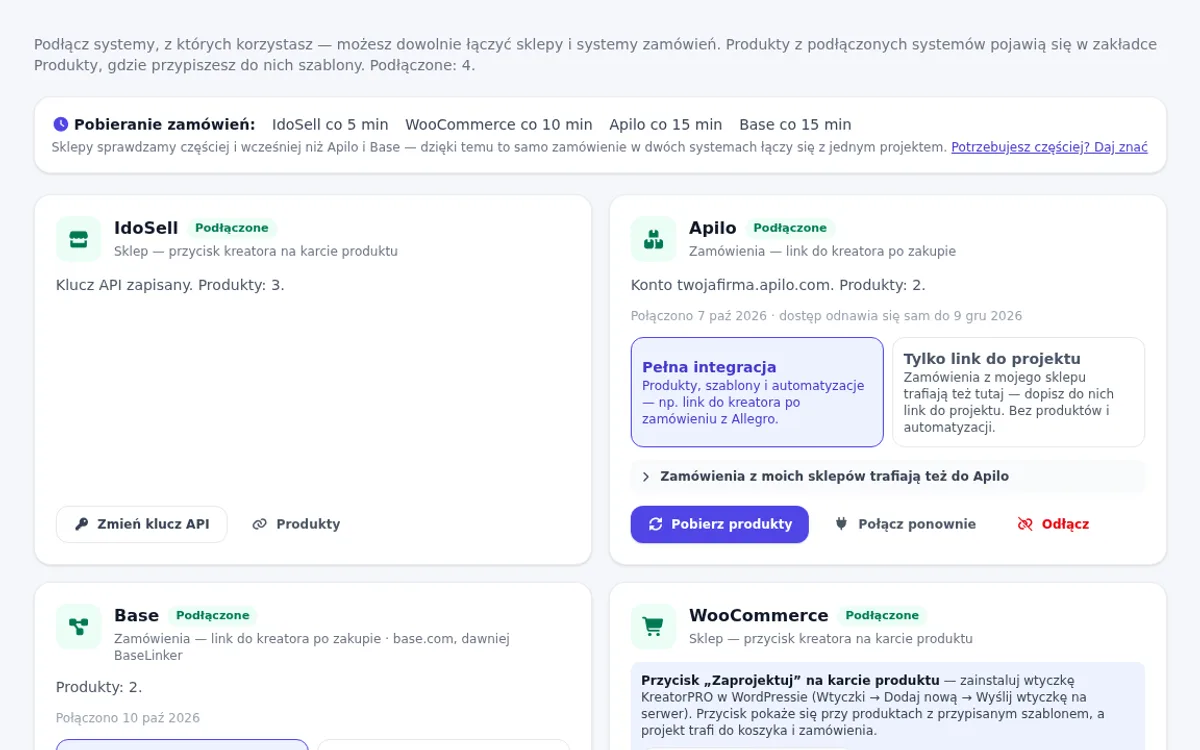Image resolution: width=1200 pixels, height=750 pixels.
Task: Click the Base card heading
Action: 136,615
